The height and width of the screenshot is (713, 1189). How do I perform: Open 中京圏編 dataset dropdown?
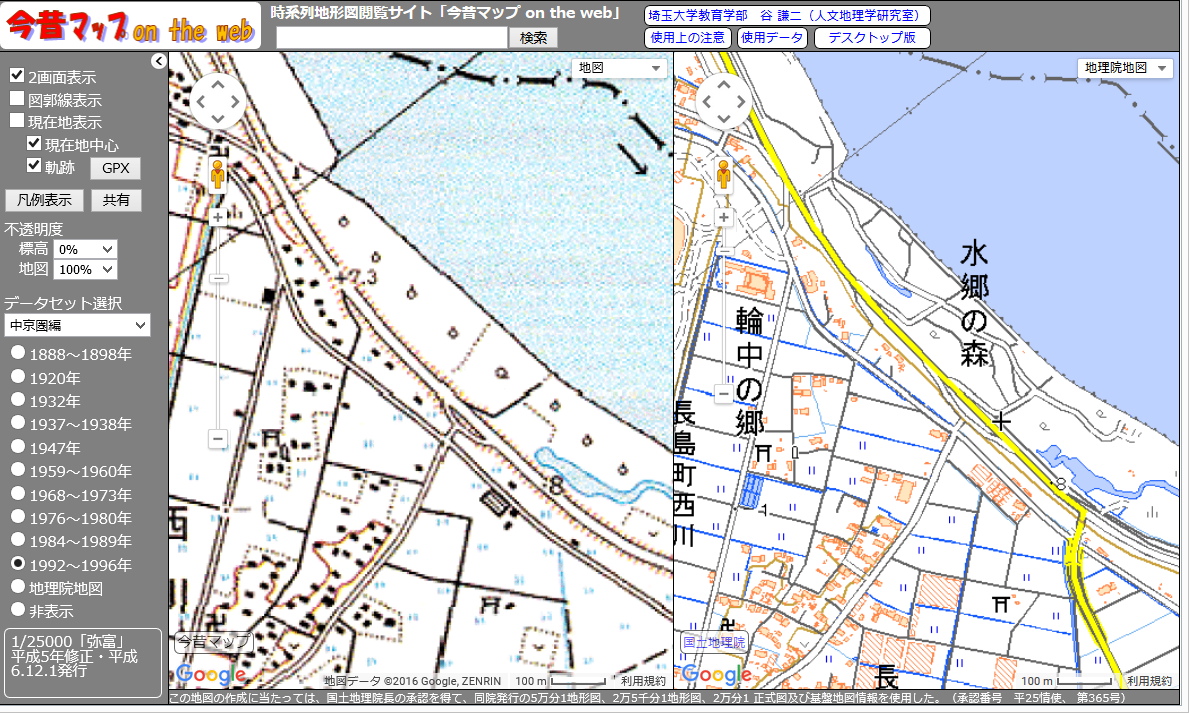[77, 325]
